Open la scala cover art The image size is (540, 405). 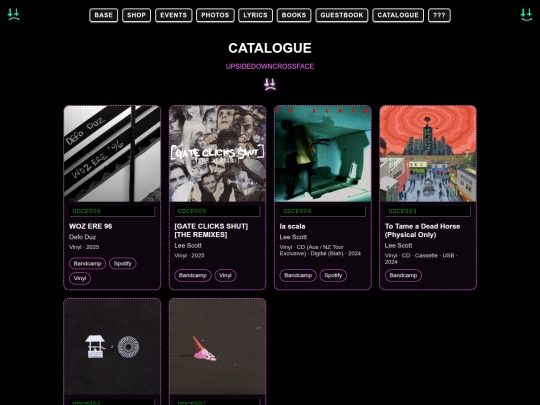[x=323, y=154]
